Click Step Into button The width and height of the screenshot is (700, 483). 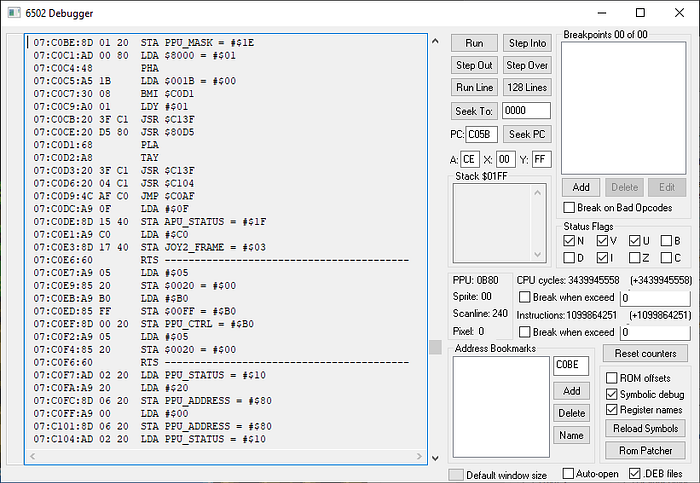pos(527,43)
